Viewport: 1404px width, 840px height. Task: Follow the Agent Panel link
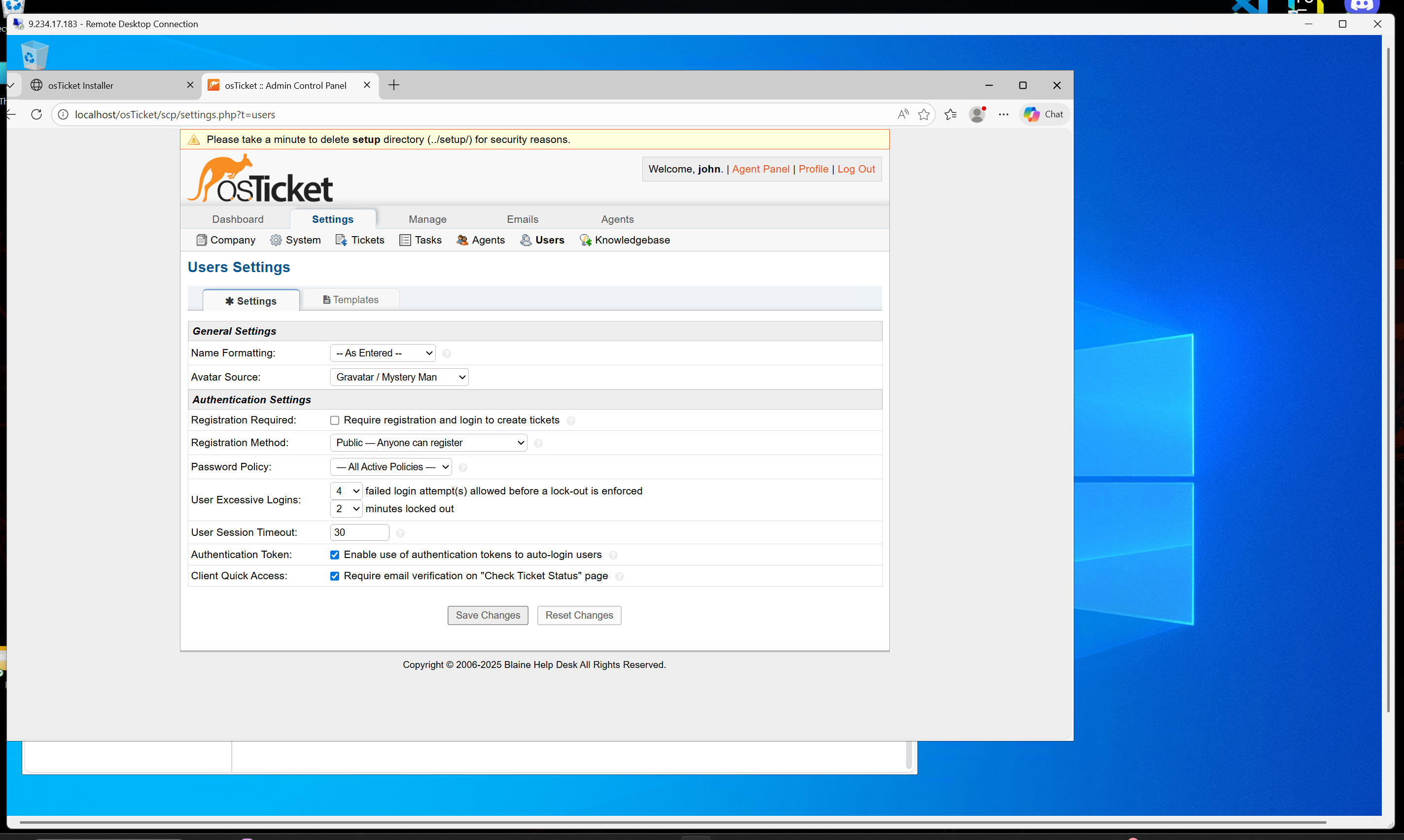coord(760,169)
